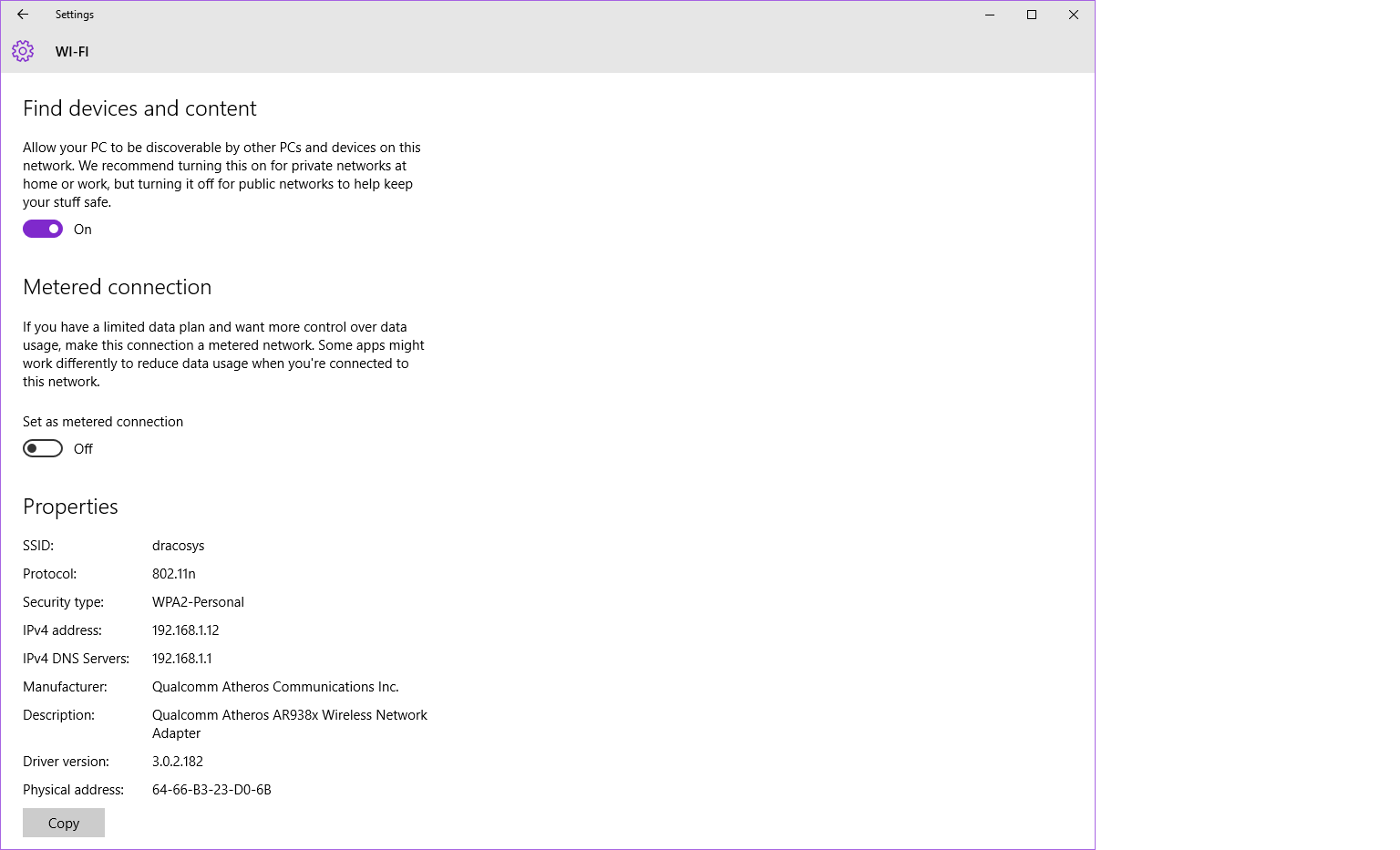The image size is (1400, 850).
Task: Minimize the Settings window
Action: (990, 15)
